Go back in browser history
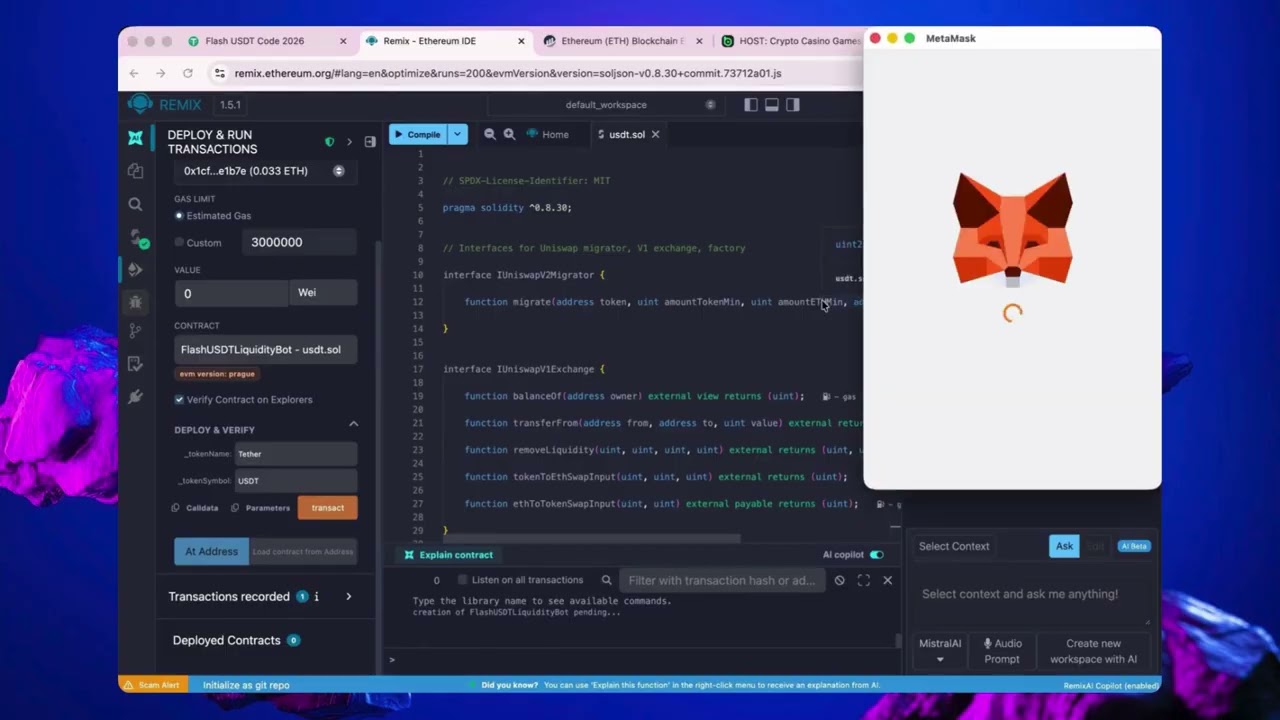 (x=134, y=73)
